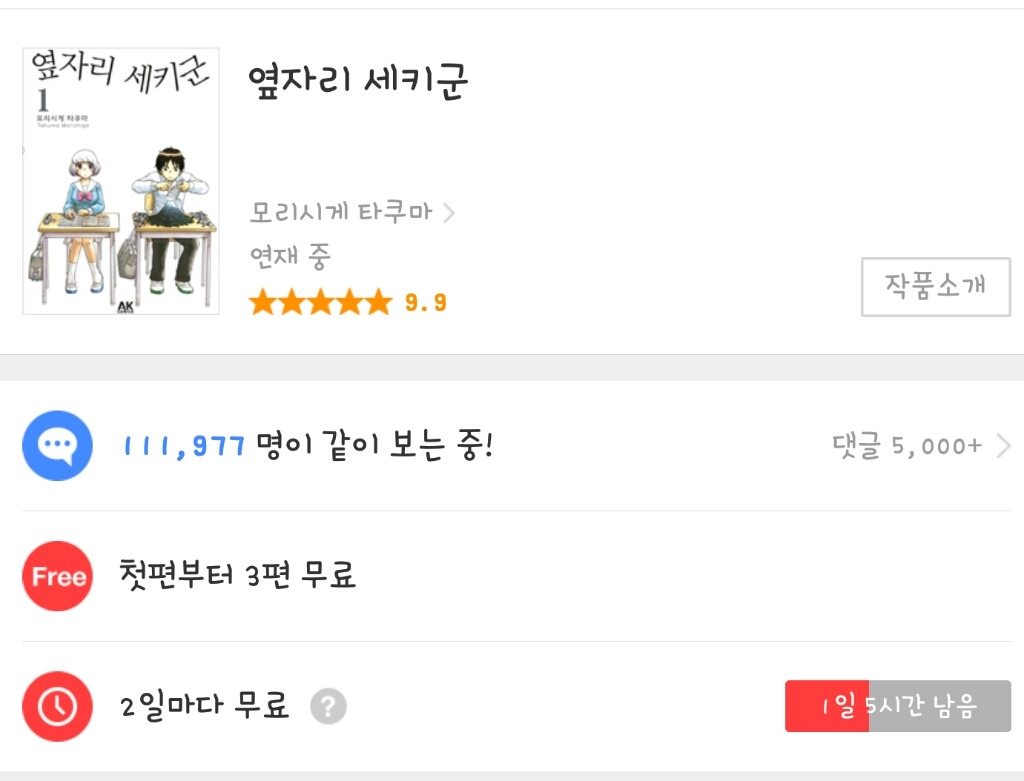Click the AK publisher logo on cover
Image resolution: width=1024 pixels, height=781 pixels.
point(126,305)
